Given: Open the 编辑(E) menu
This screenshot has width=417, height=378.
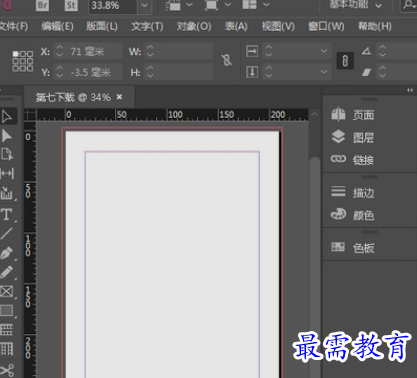Looking at the screenshot, I should [57, 26].
